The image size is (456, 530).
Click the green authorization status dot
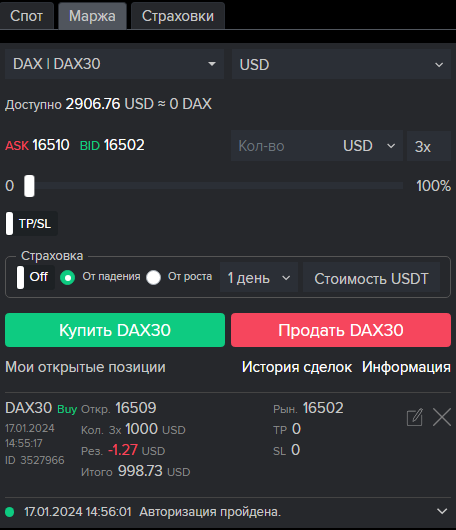(x=10, y=512)
